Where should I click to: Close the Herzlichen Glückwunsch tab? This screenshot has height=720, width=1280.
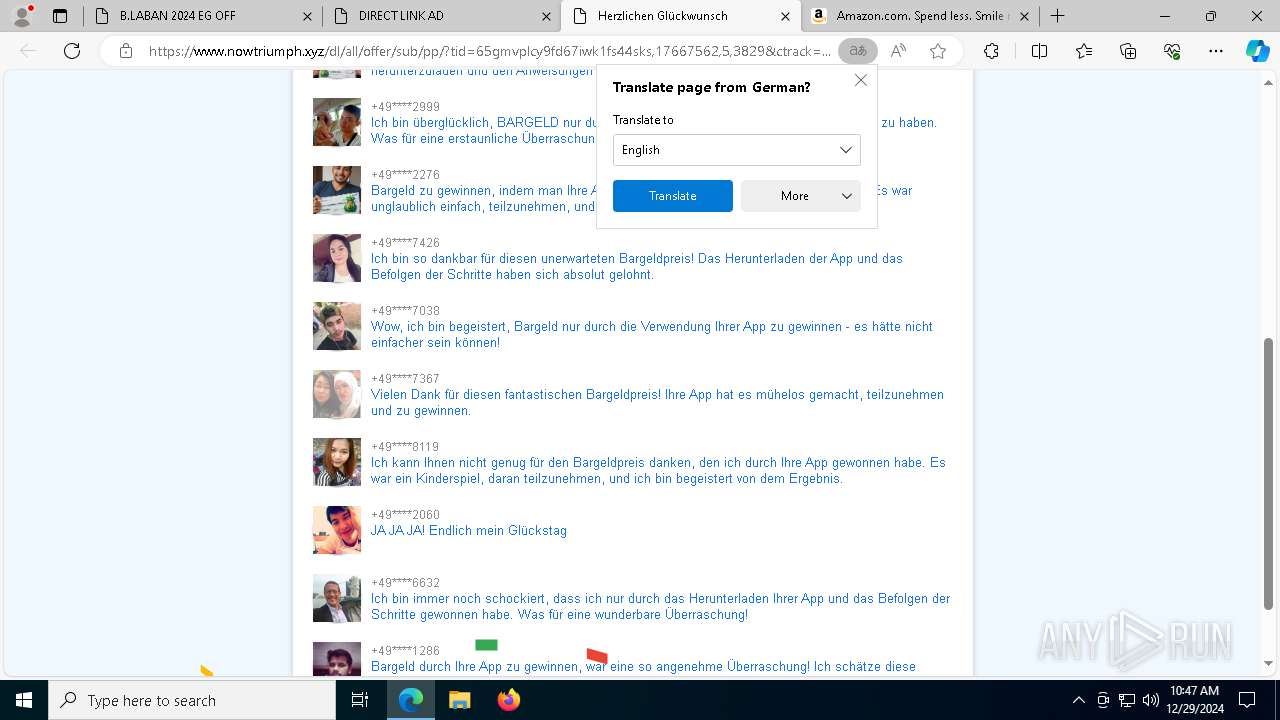(x=785, y=16)
